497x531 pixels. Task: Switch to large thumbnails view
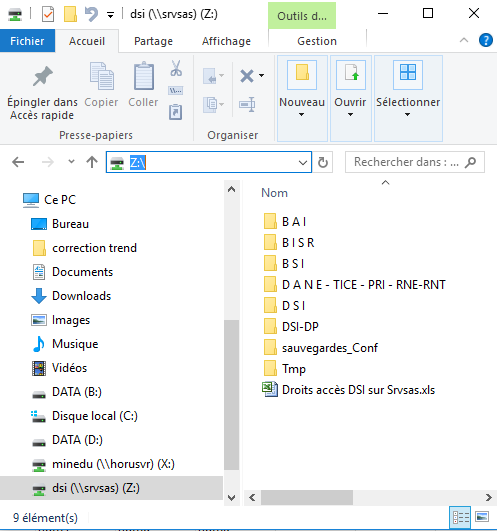[x=482, y=517]
